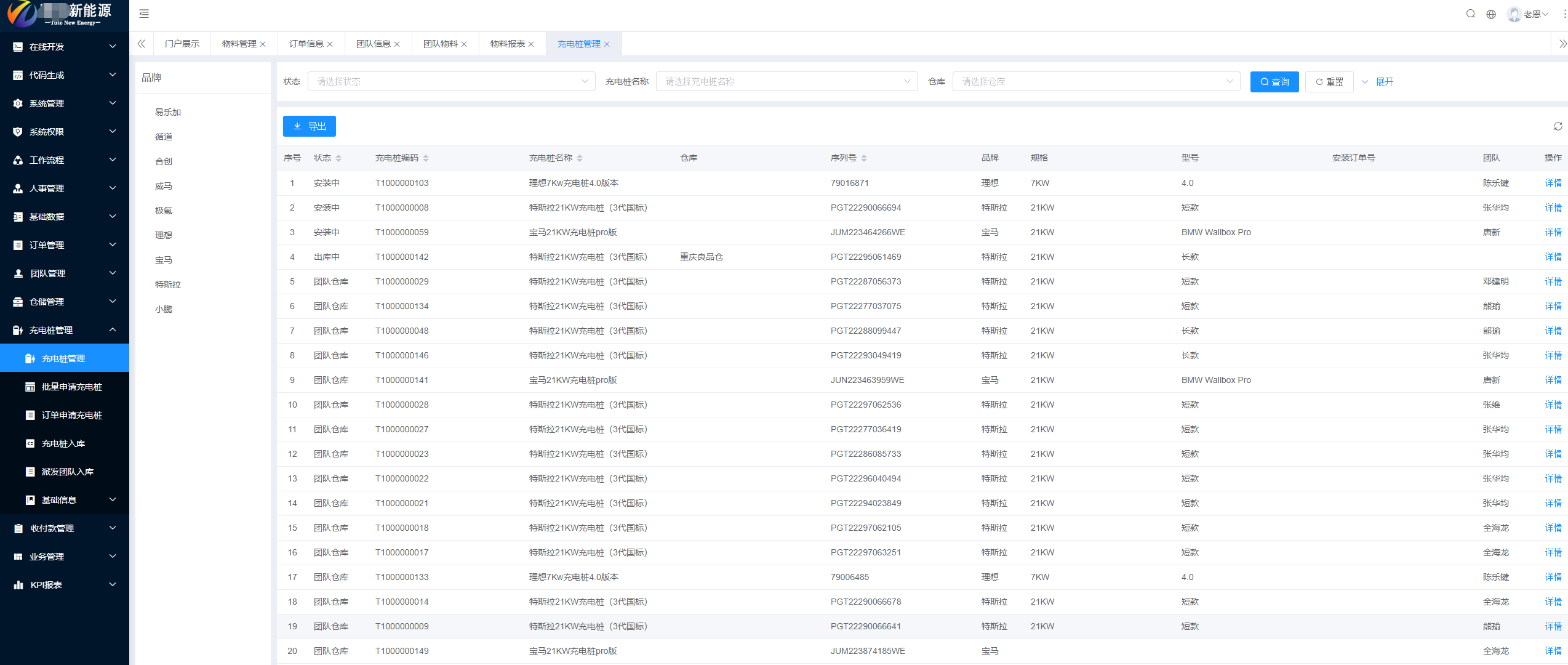Sort by 序列号 column sort icon
Screen dimensions: 1568x665
point(864,158)
